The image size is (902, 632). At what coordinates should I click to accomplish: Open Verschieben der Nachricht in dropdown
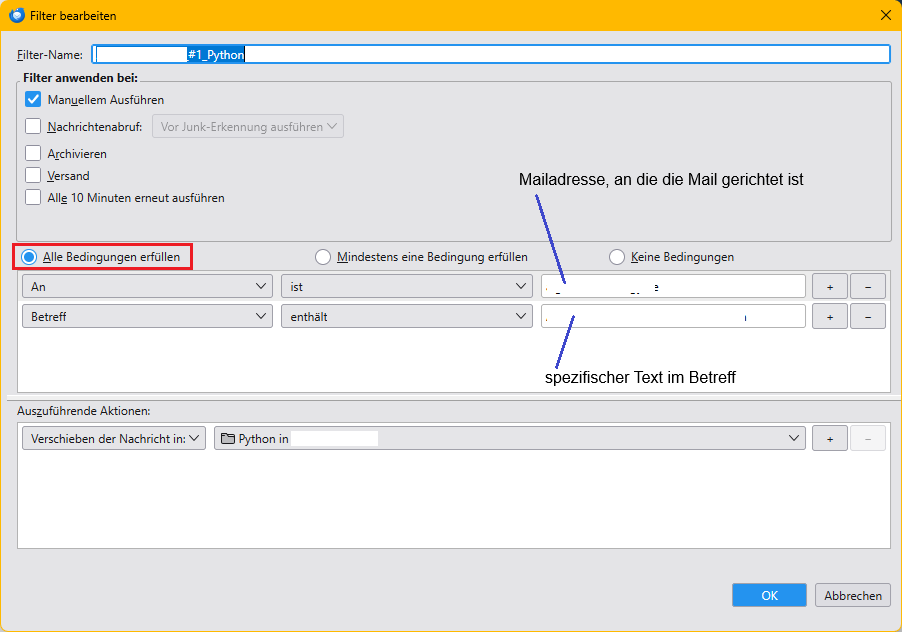point(114,438)
